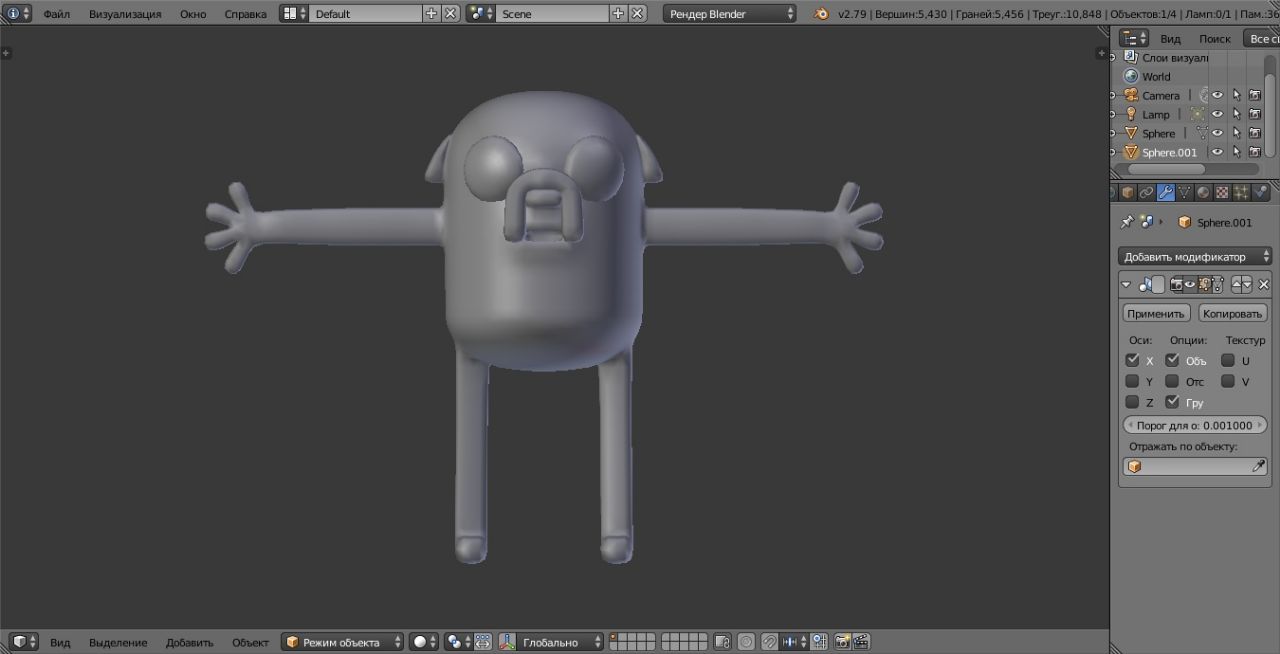Enable the Отс (clipping) option checkbox

pos(1172,381)
